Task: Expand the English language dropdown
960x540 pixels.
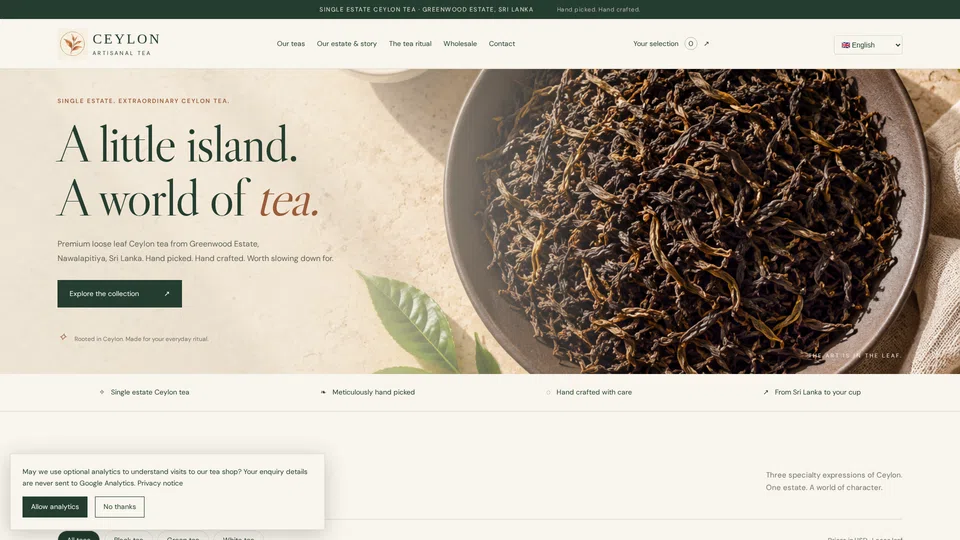Action: coord(868,45)
